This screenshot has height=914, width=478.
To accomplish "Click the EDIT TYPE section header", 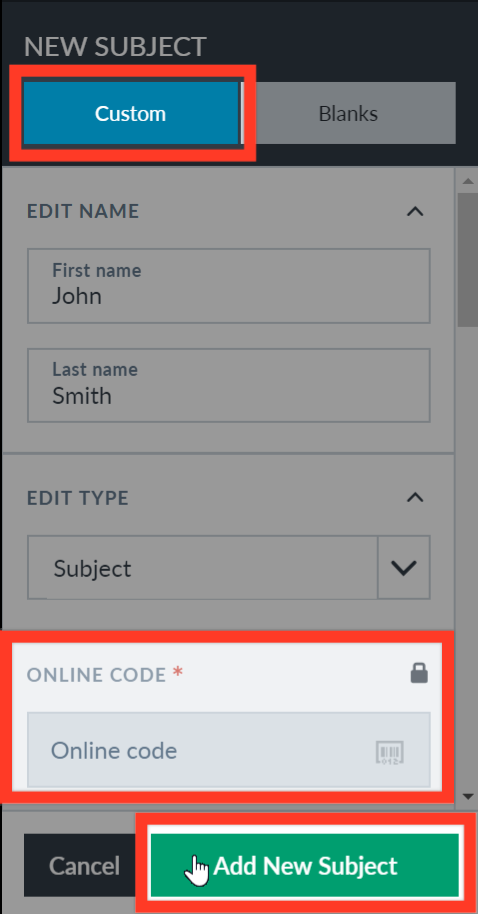I will 78,498.
